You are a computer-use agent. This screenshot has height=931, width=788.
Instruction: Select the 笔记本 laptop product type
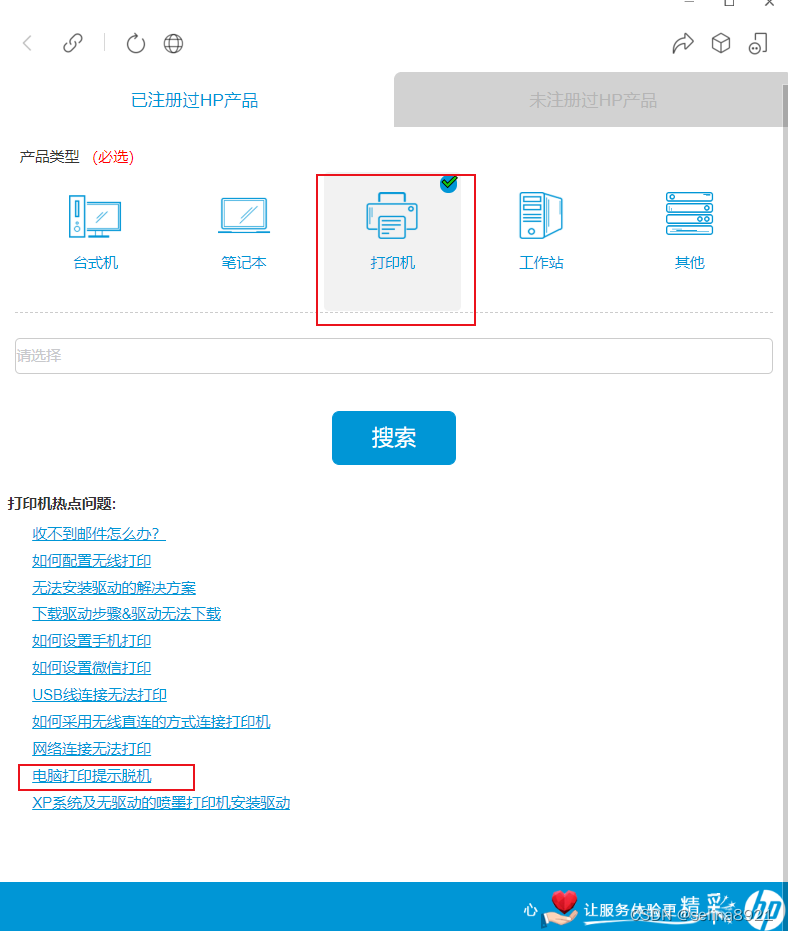click(243, 232)
